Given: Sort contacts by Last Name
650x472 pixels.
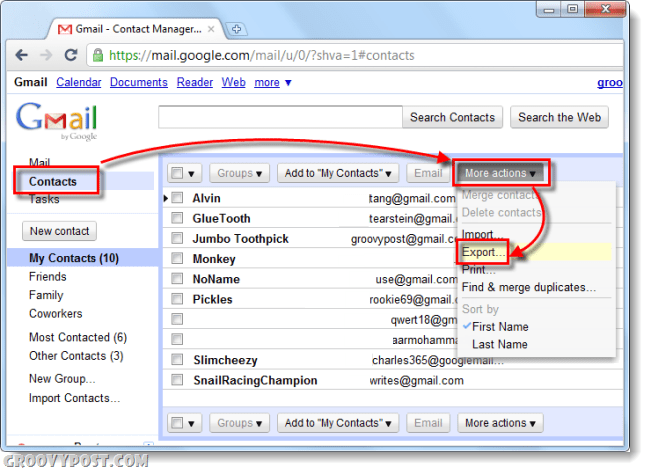Looking at the screenshot, I should [500, 344].
